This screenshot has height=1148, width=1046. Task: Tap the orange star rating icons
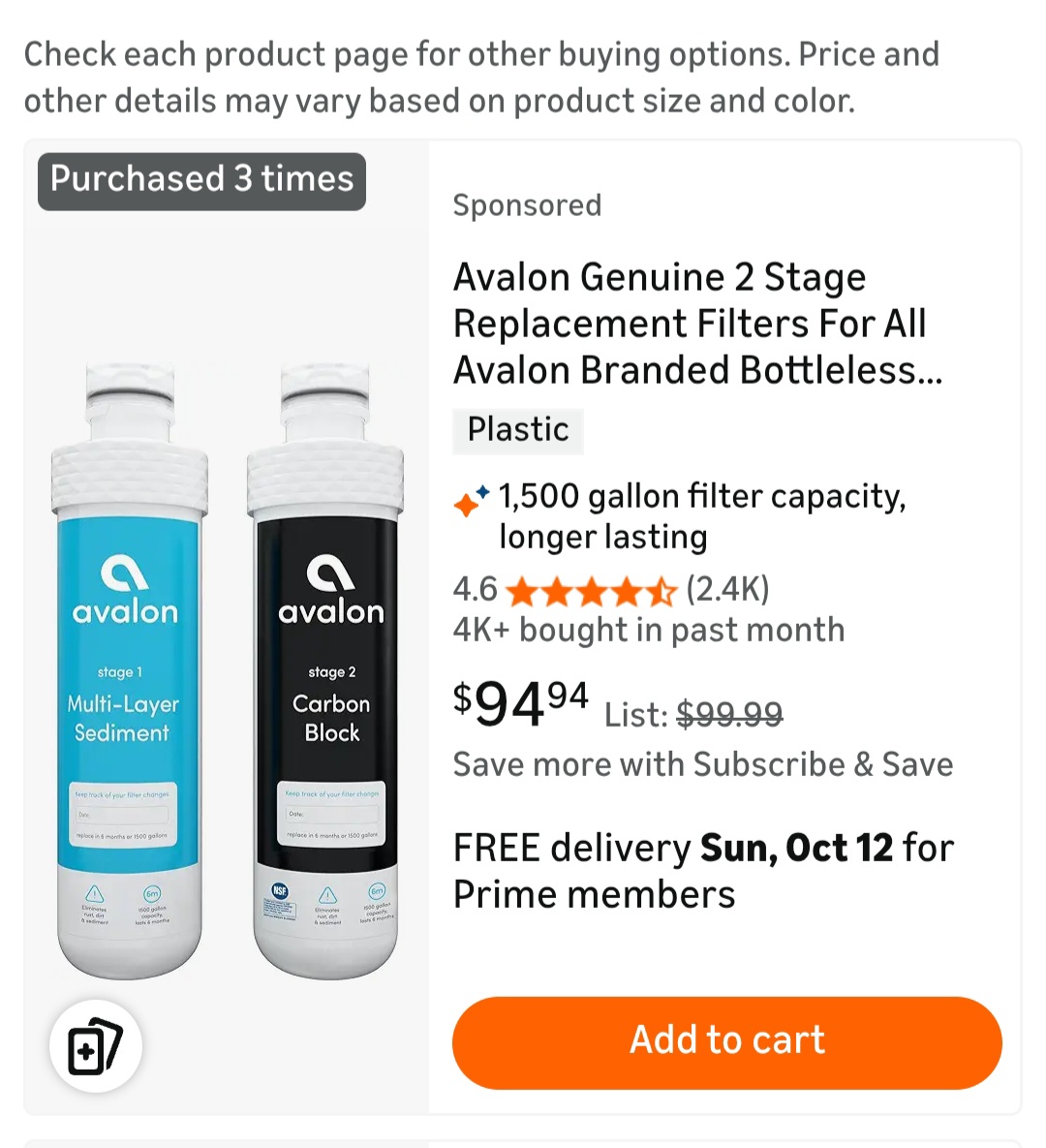tap(590, 590)
